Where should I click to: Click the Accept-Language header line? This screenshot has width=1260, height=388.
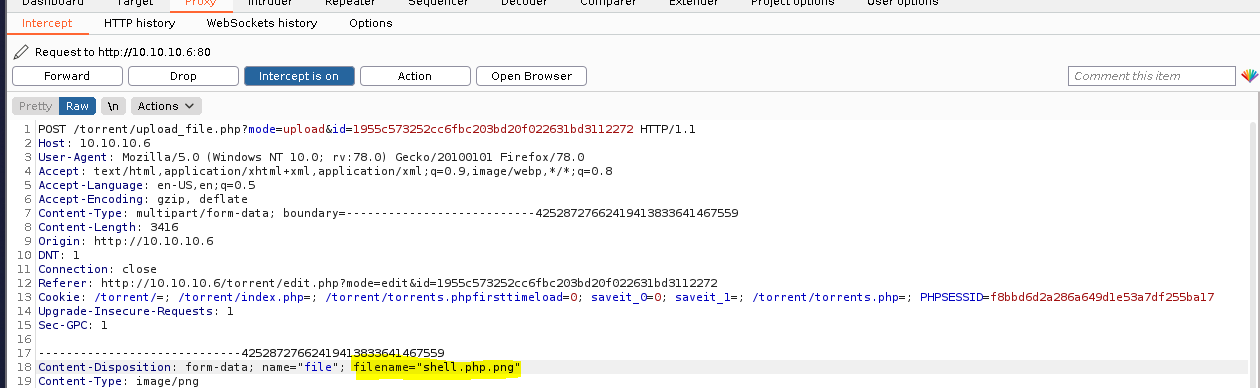(146, 185)
